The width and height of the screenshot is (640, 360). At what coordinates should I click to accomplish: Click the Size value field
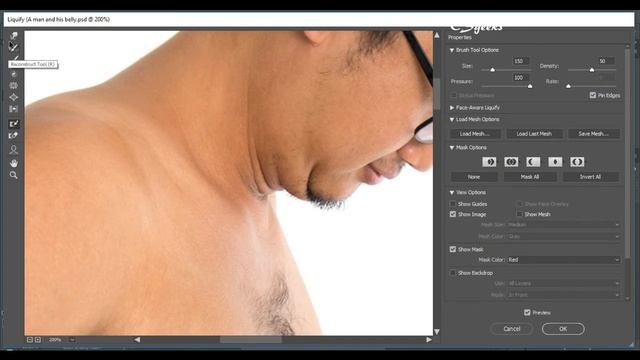click(521, 61)
